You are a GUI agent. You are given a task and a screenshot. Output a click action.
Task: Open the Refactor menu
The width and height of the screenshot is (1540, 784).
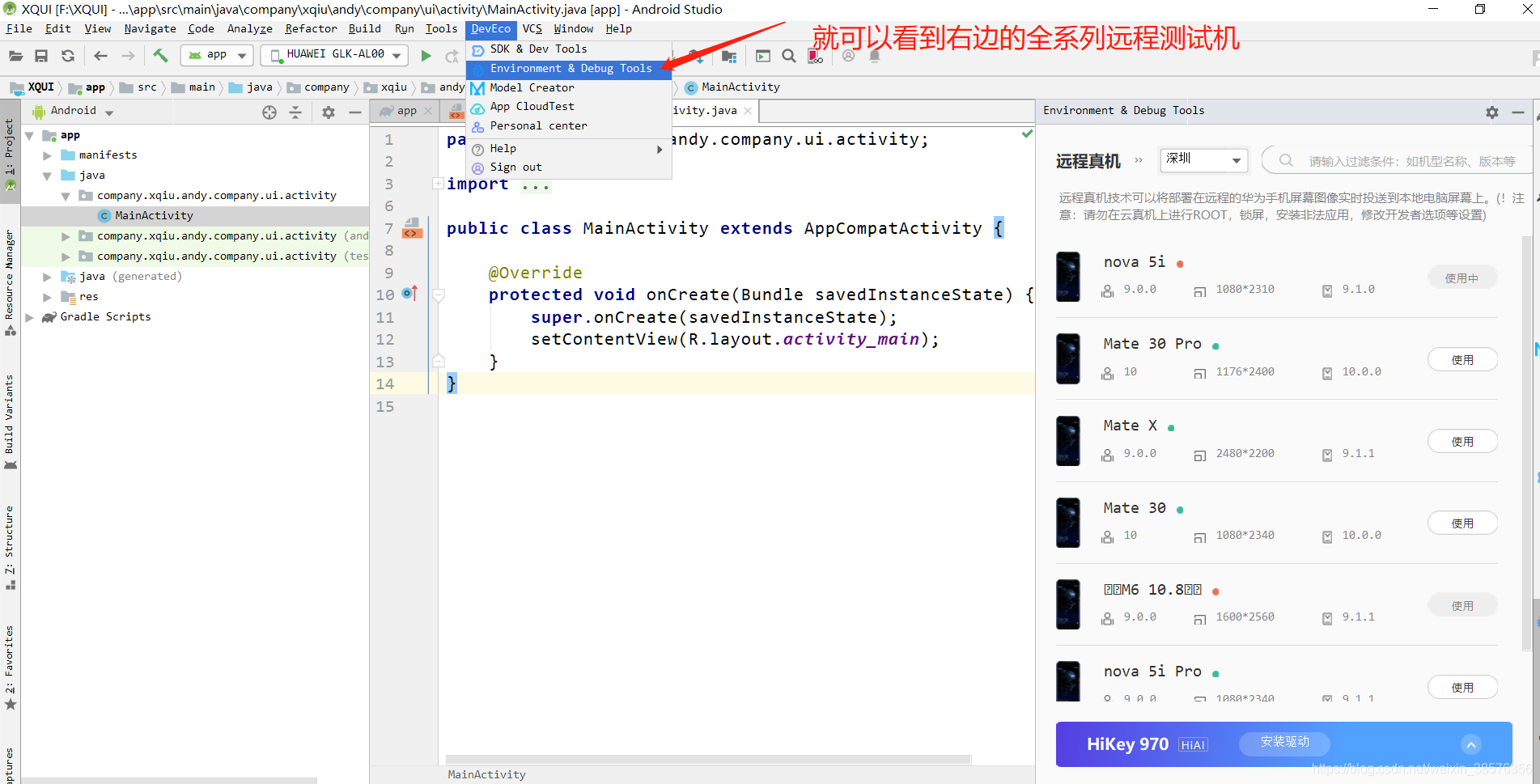[x=311, y=28]
